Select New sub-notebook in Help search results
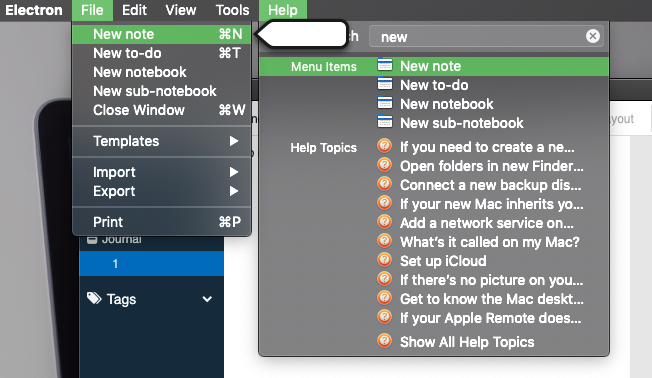Viewport: 652px width, 378px height. pyautogui.click(x=434, y=123)
